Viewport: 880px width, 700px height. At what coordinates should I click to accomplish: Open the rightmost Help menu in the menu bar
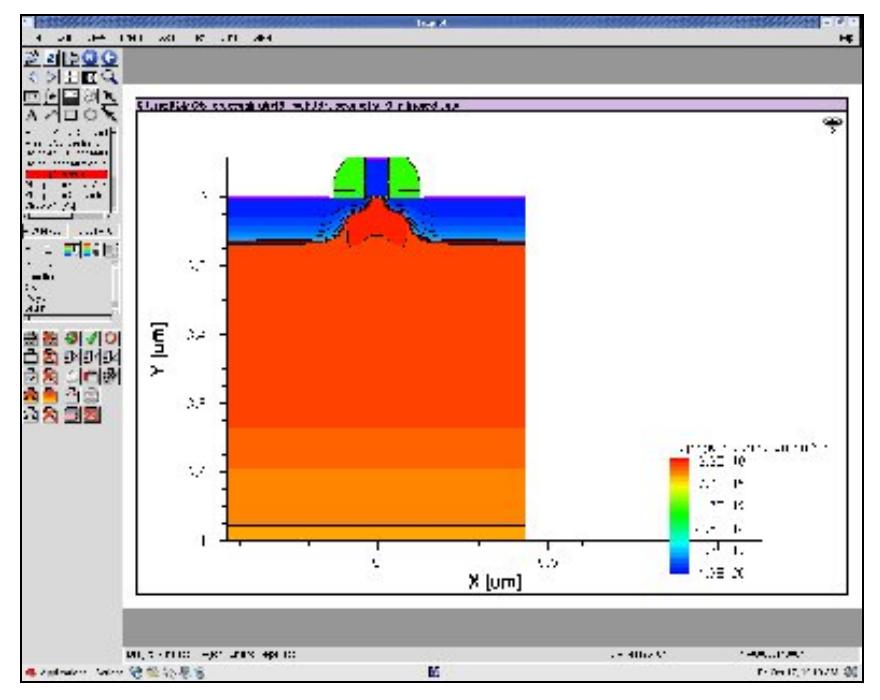(x=846, y=38)
